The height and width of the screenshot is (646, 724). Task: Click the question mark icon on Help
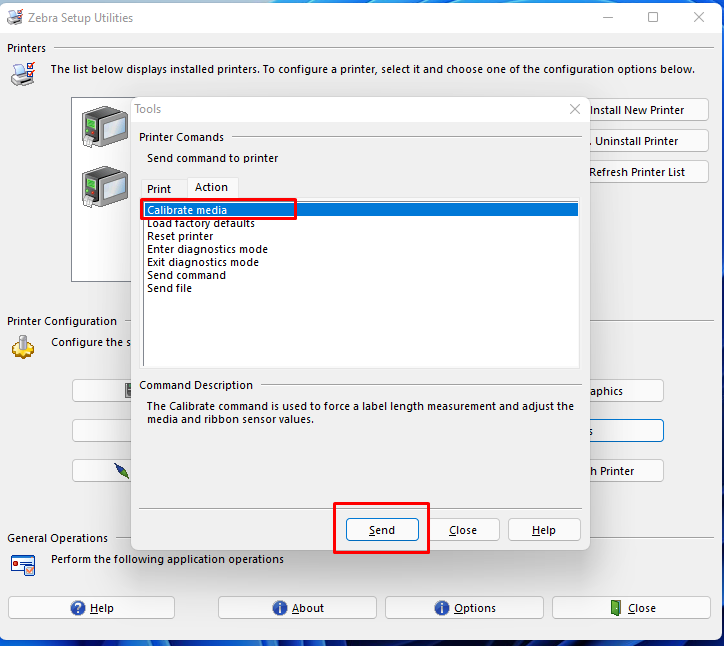(78, 608)
